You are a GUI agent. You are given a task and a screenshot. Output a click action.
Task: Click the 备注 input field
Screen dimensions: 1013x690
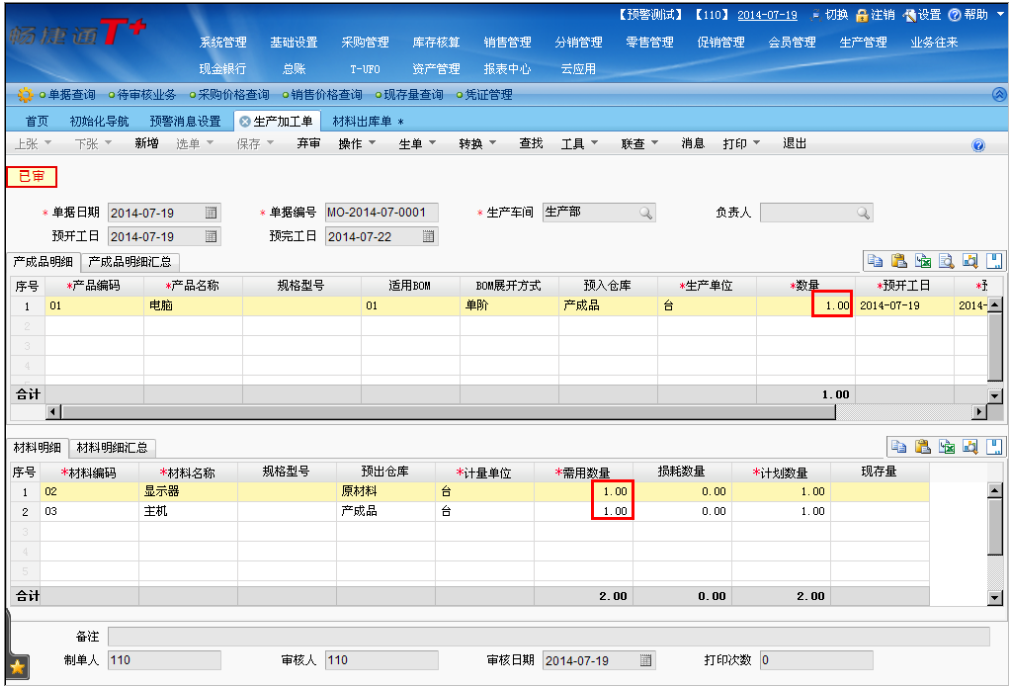548,636
